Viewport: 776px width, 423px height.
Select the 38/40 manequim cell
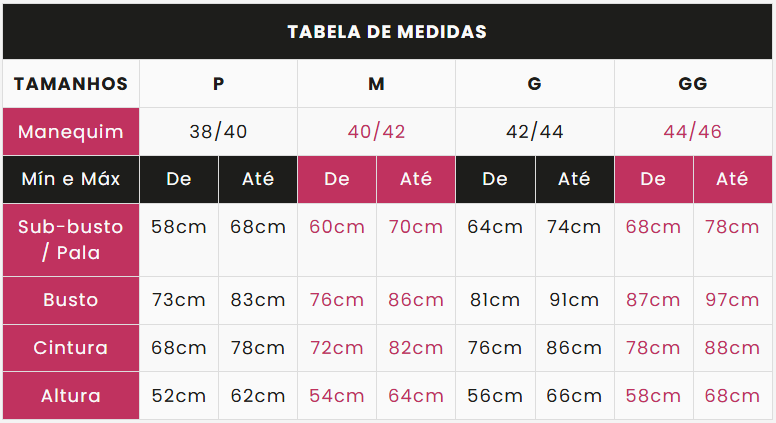click(x=218, y=132)
